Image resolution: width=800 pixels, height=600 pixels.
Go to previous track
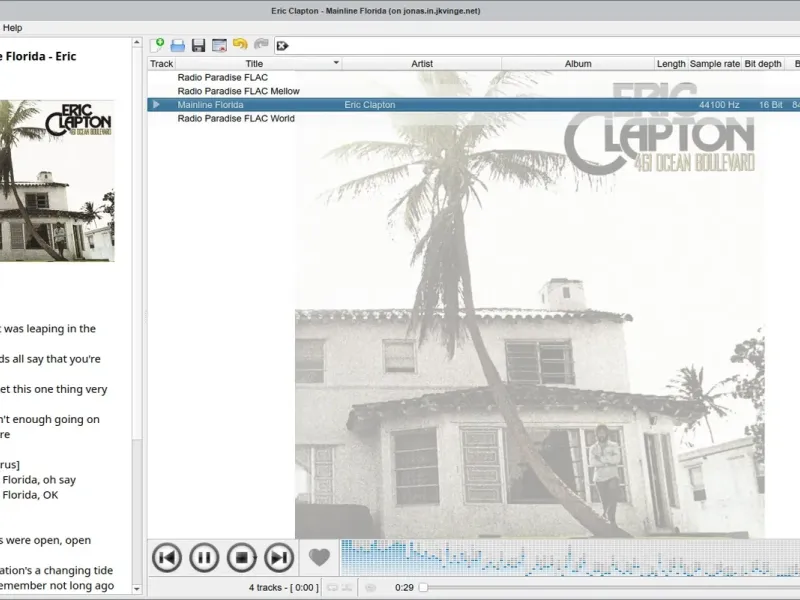point(167,557)
